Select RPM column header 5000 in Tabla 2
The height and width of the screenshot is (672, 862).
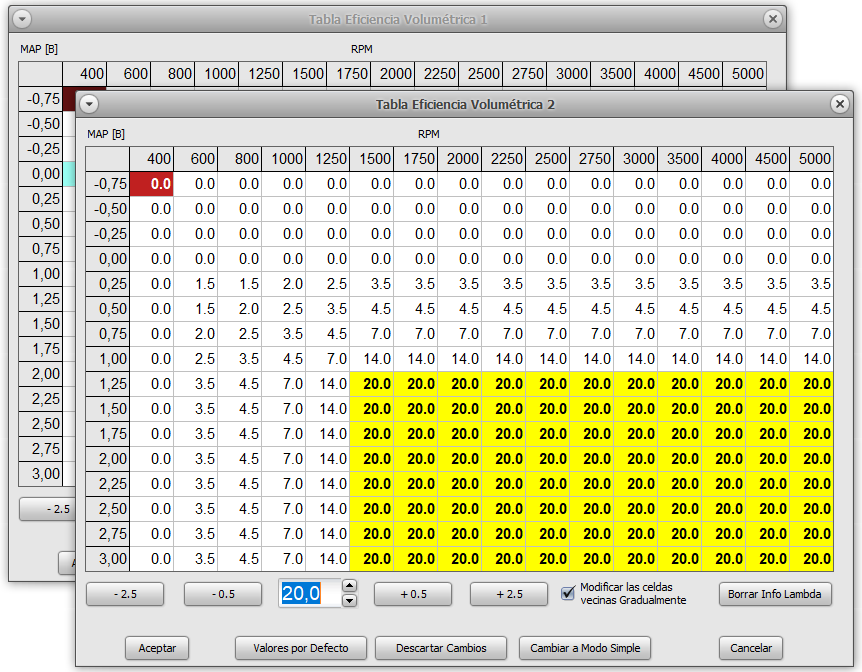pos(811,159)
